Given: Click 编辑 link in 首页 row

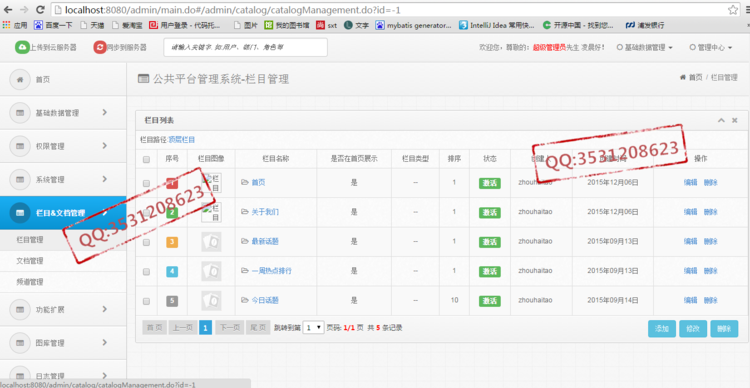Looking at the screenshot, I should pyautogui.click(x=690, y=182).
